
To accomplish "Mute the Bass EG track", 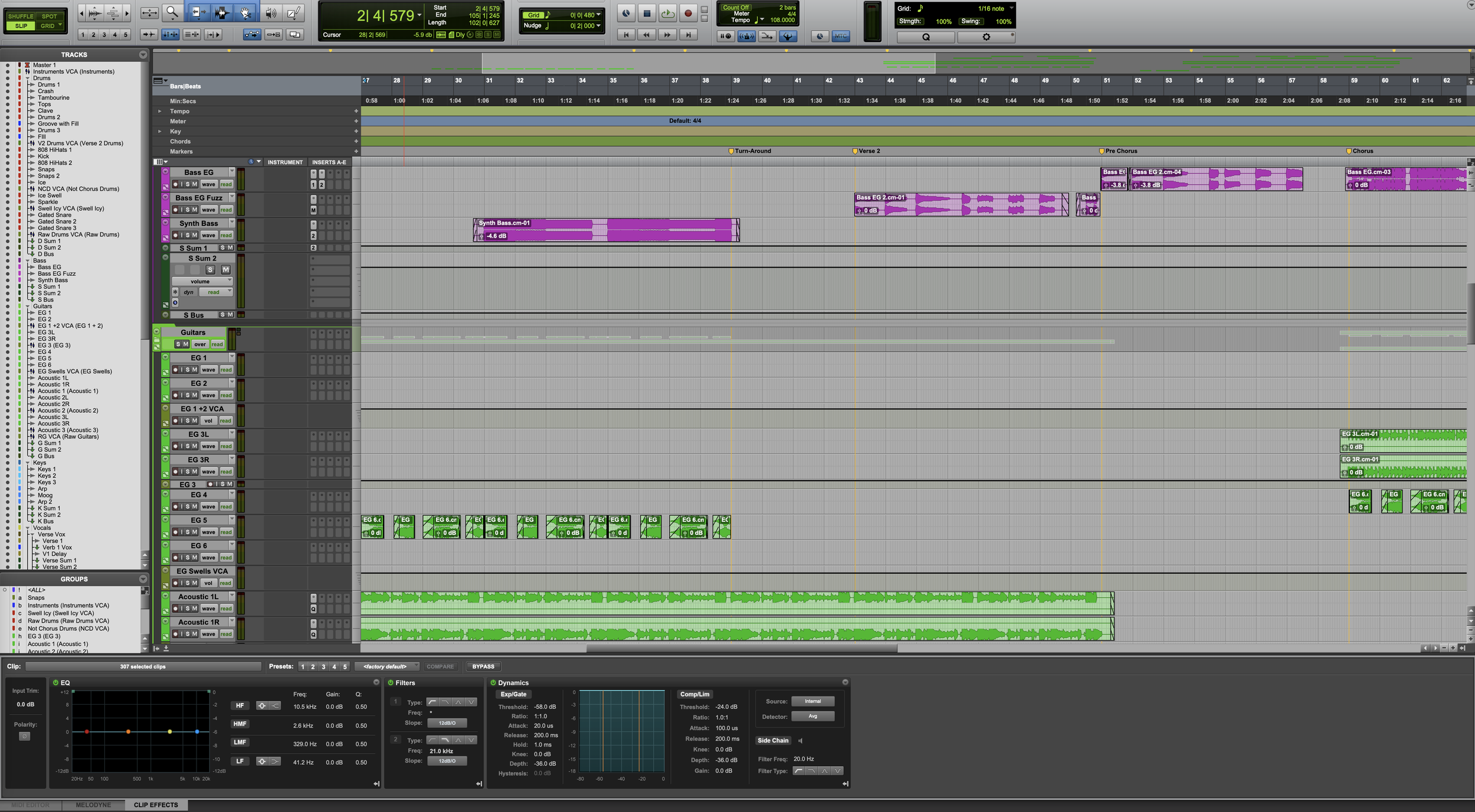I will pos(195,185).
